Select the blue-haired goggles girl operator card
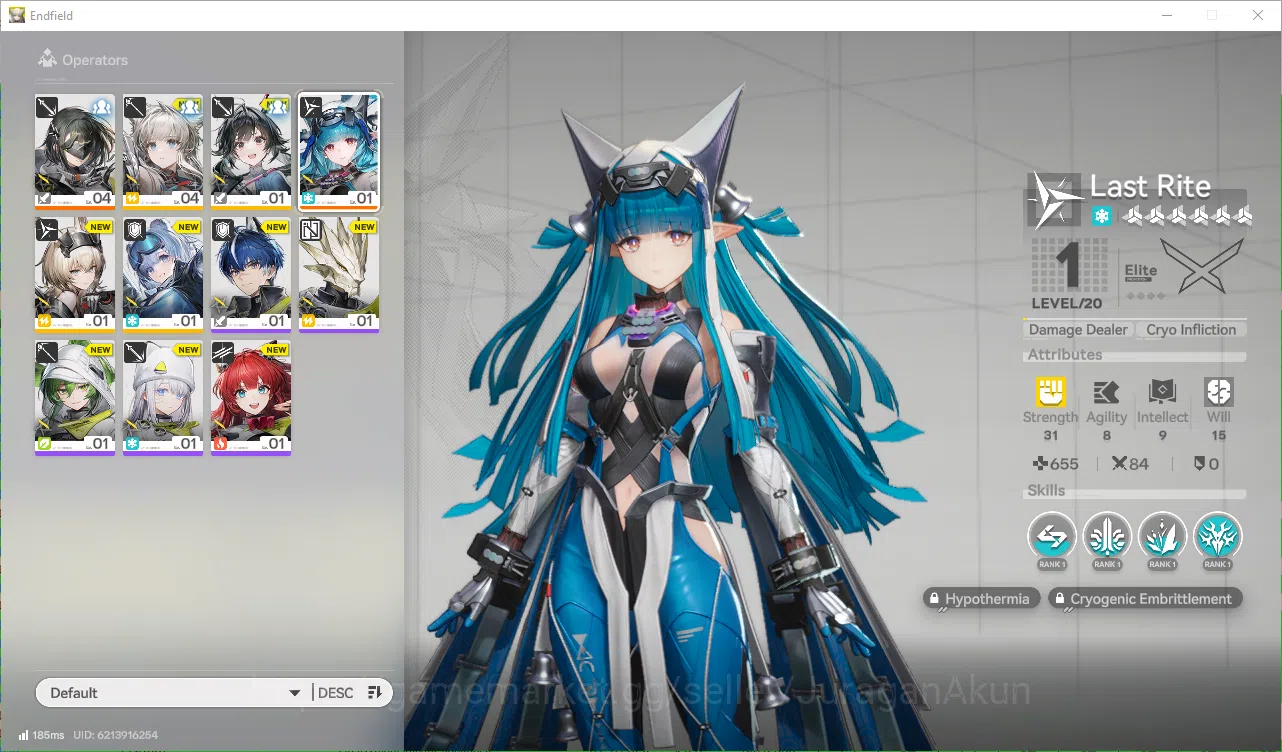The width and height of the screenshot is (1282, 752). pyautogui.click(x=163, y=275)
